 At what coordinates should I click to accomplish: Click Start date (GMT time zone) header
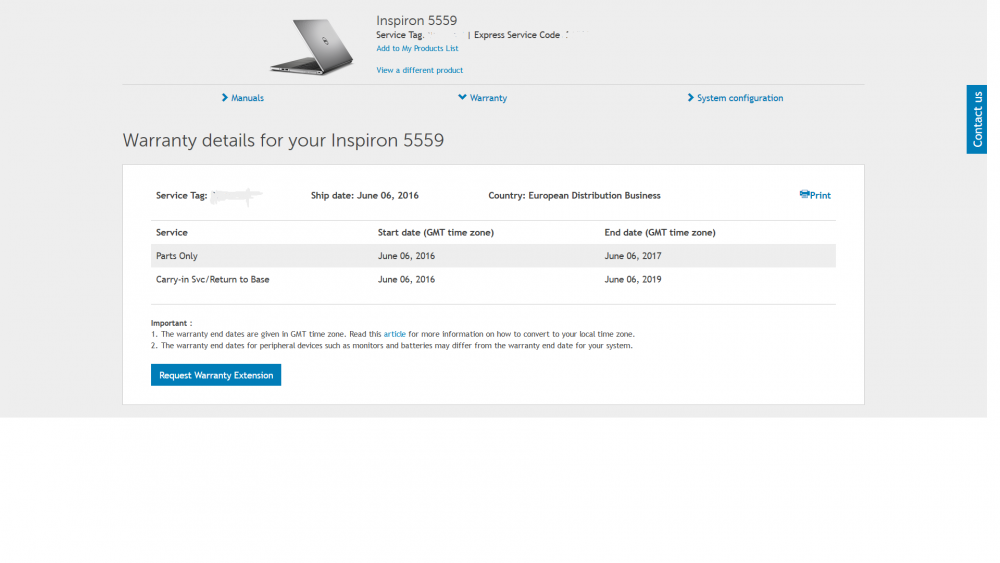click(436, 233)
